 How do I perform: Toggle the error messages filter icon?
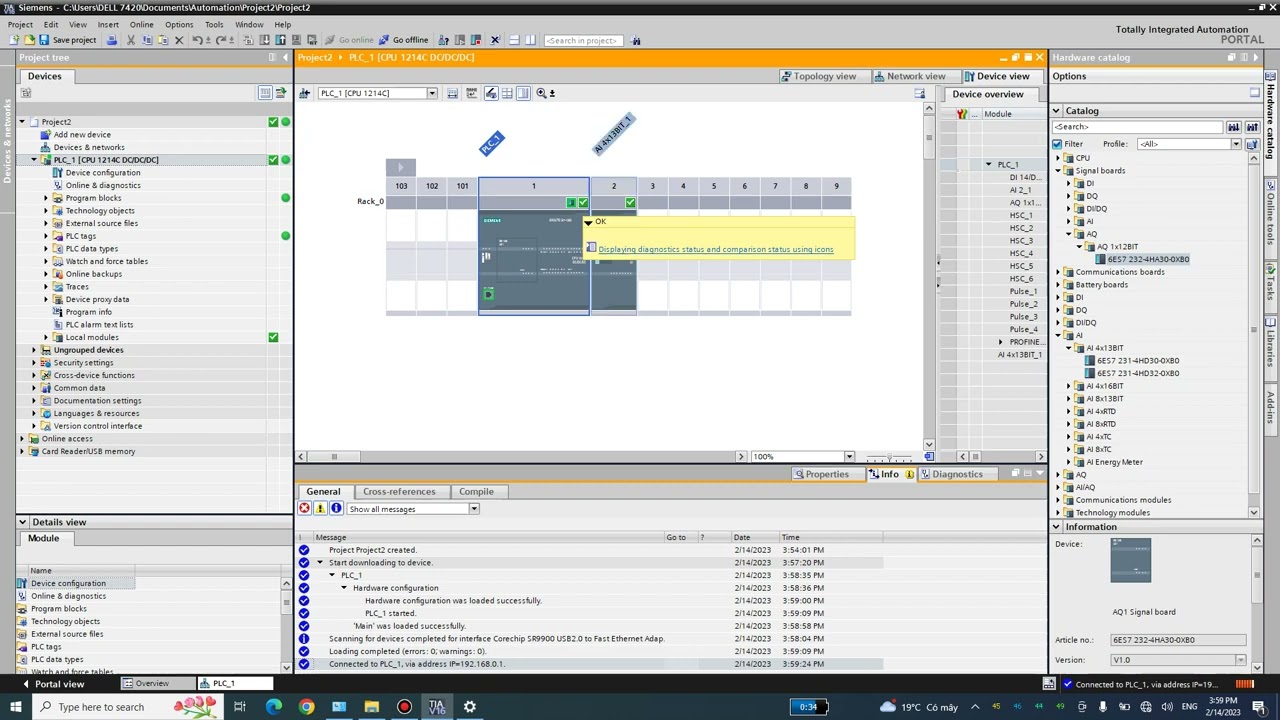click(x=304, y=509)
